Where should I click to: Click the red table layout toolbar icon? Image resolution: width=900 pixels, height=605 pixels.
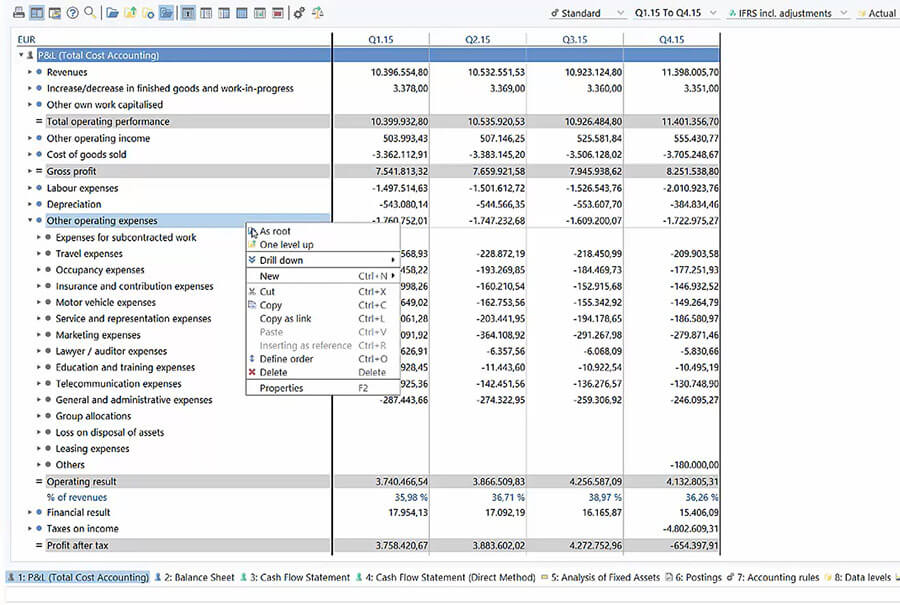point(277,13)
